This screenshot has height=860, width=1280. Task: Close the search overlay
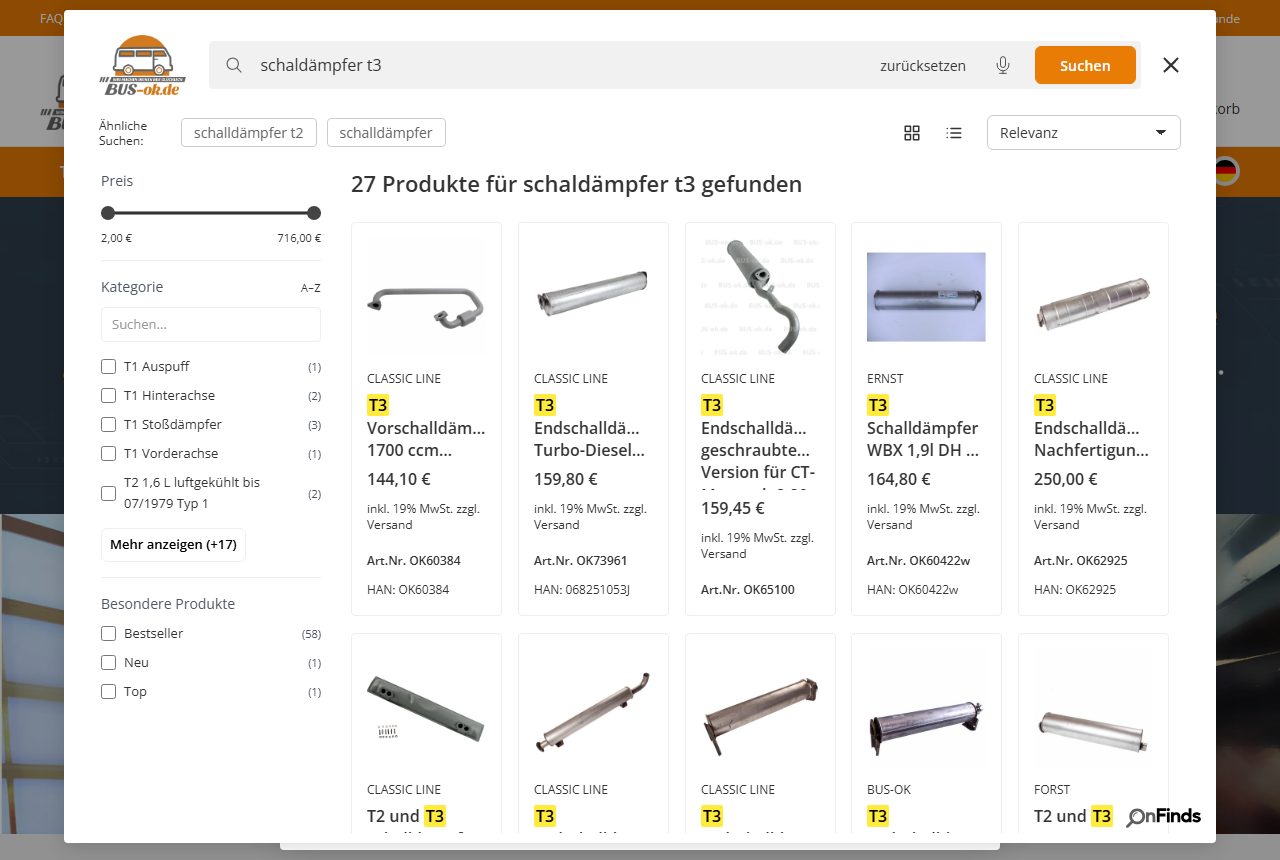[1171, 65]
